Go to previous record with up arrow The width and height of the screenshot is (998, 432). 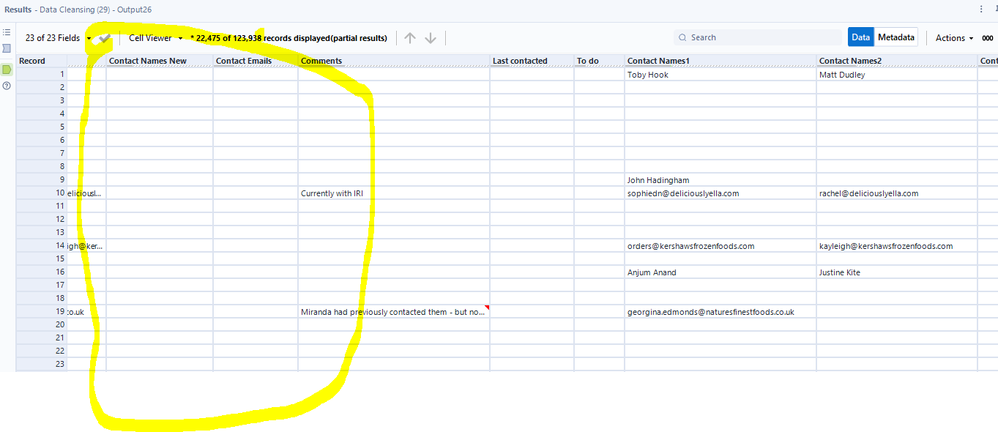410,38
